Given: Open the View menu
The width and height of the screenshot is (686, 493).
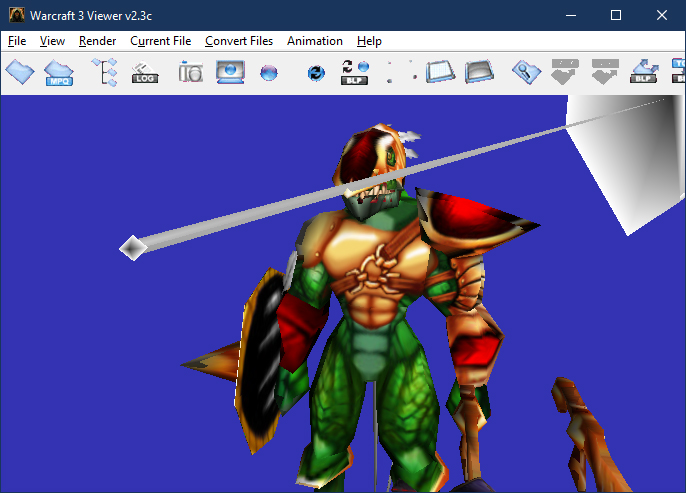Looking at the screenshot, I should (52, 41).
